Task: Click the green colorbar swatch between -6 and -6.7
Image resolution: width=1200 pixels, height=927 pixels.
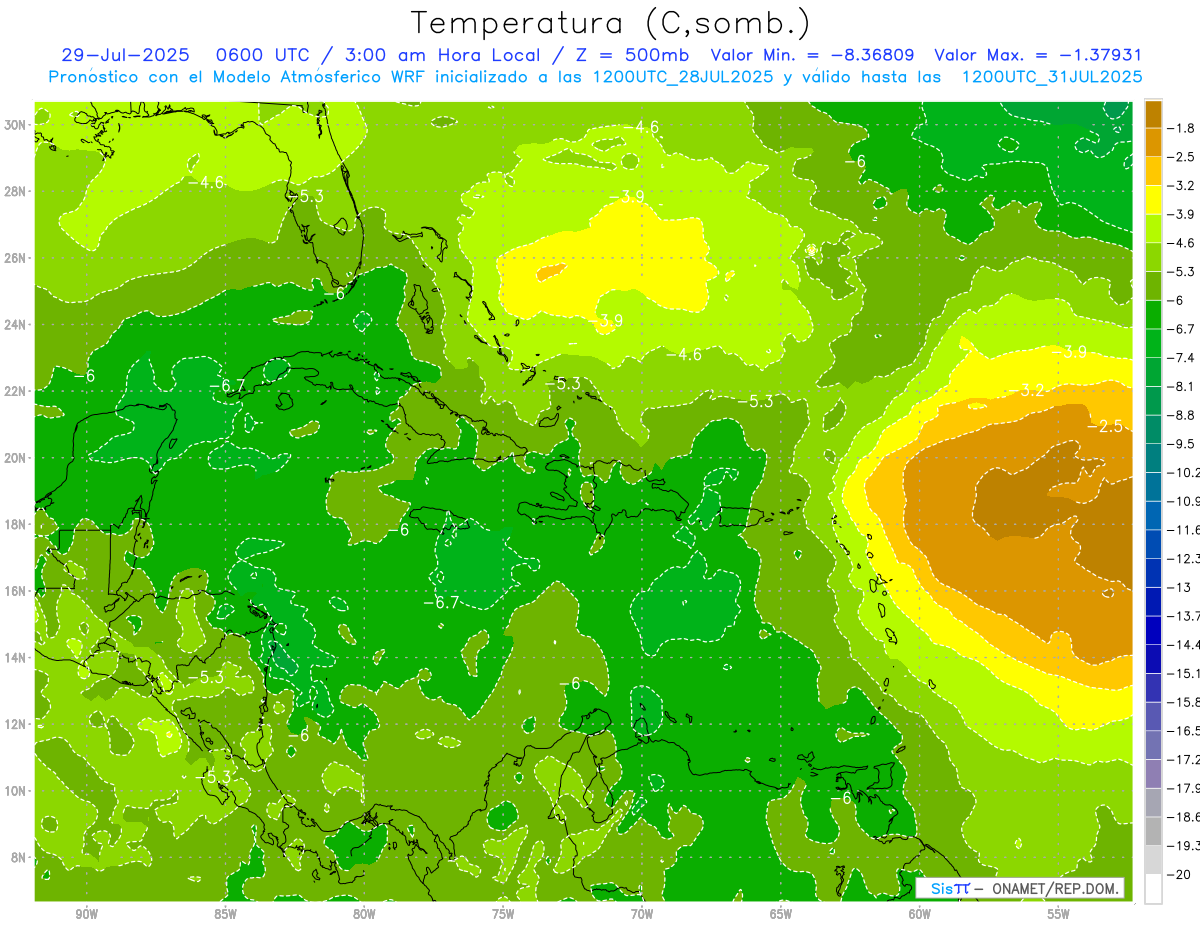Action: point(1153,314)
